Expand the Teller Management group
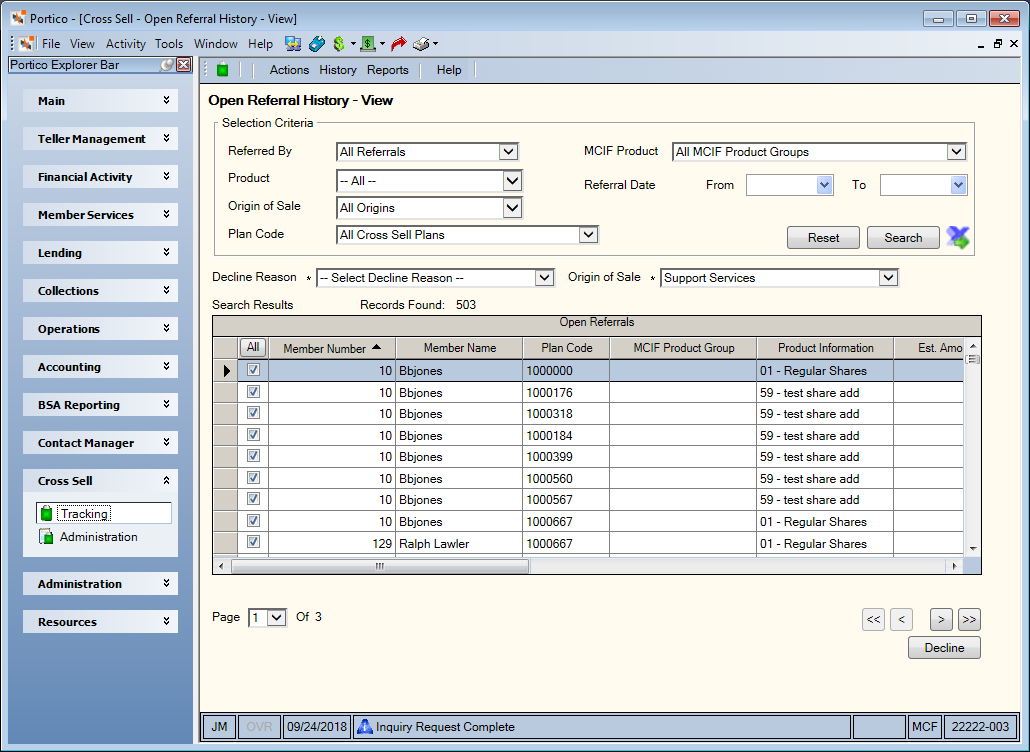The image size is (1030, 752). (x=166, y=138)
